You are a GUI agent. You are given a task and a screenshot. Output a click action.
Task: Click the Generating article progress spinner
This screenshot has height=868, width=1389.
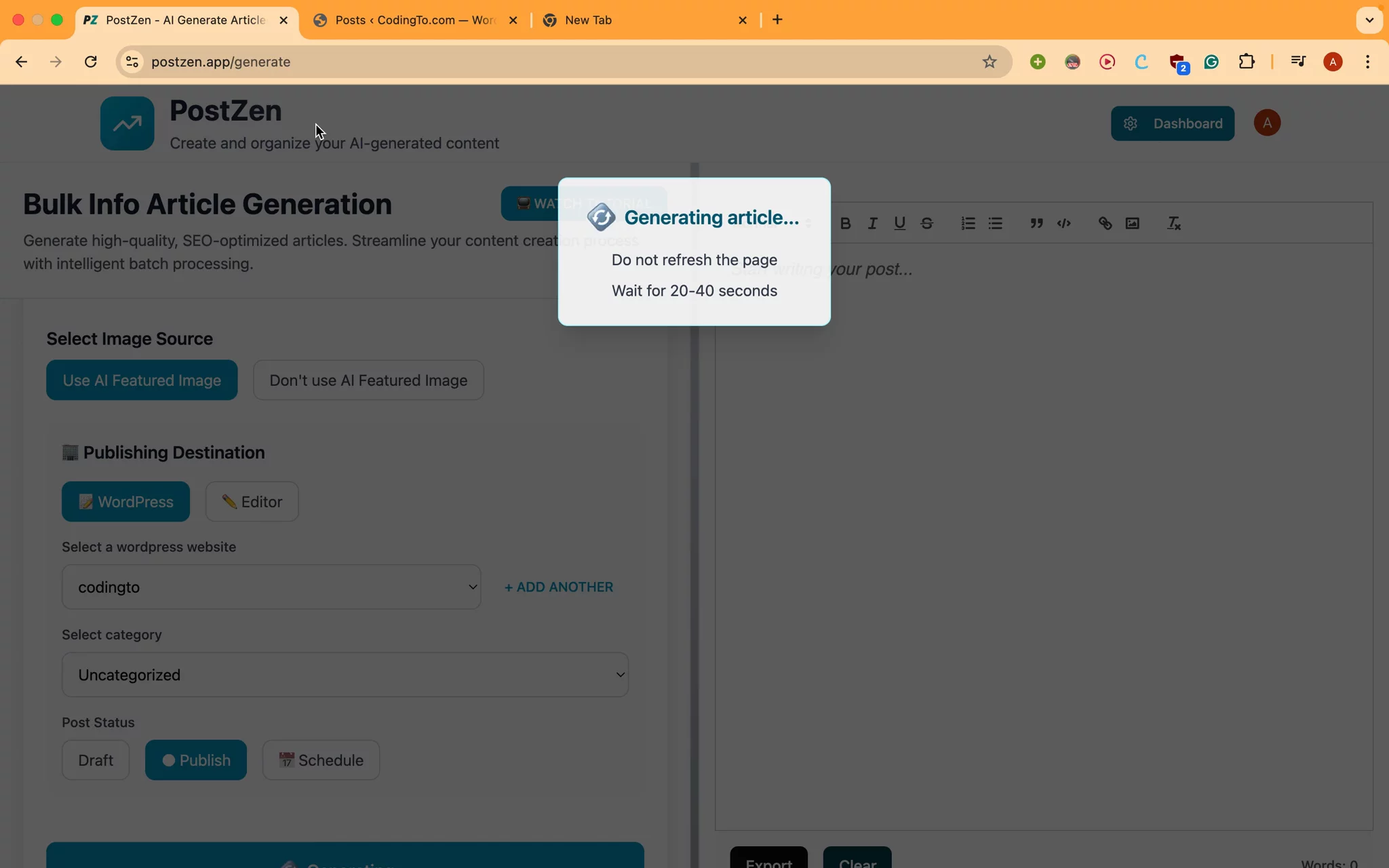[601, 217]
